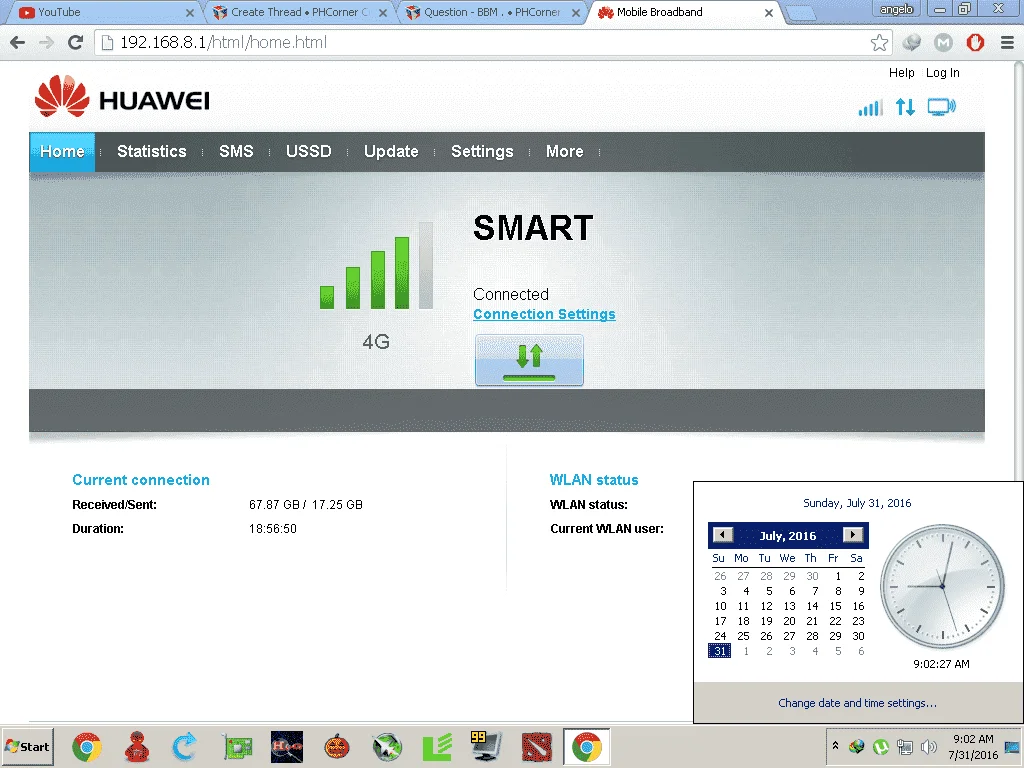1024x768 pixels.
Task: Open the More menu
Action: coord(564,152)
